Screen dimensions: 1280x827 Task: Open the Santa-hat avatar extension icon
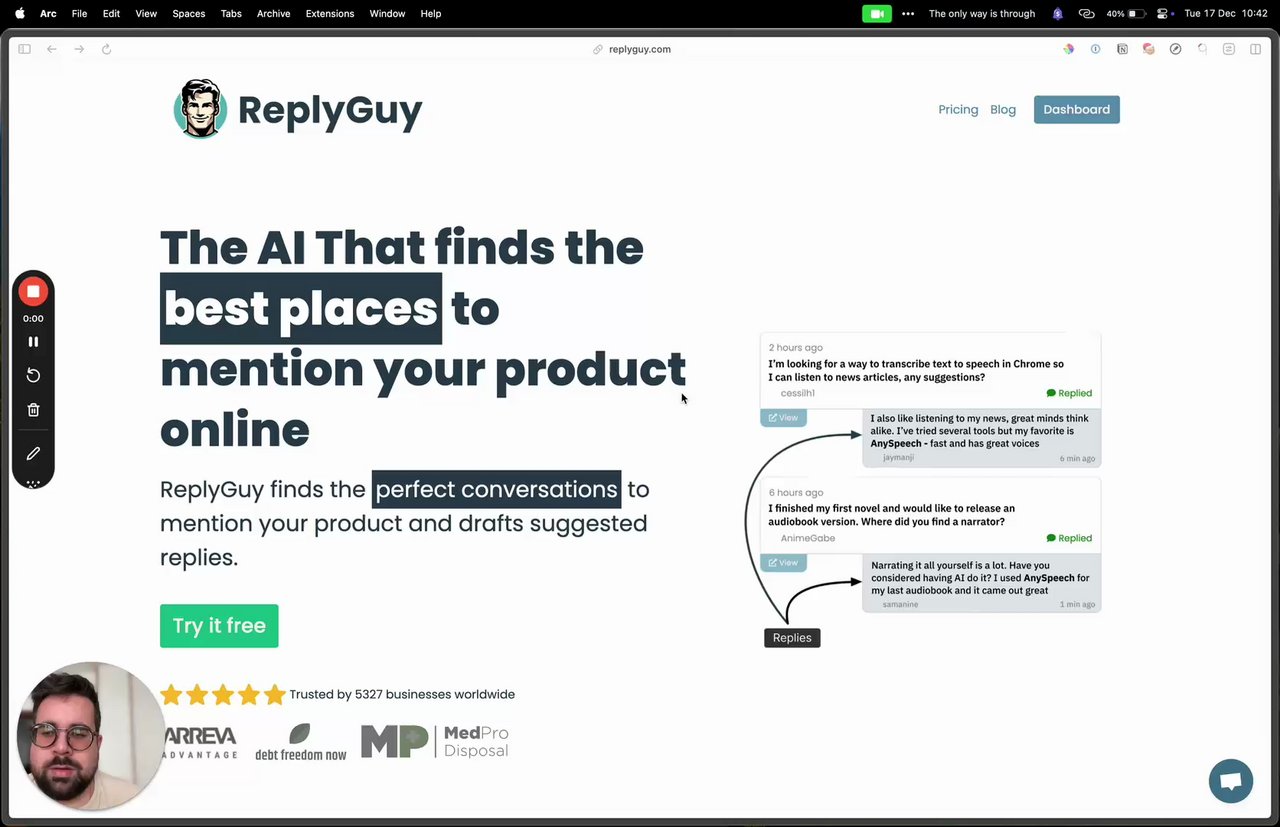click(1149, 49)
